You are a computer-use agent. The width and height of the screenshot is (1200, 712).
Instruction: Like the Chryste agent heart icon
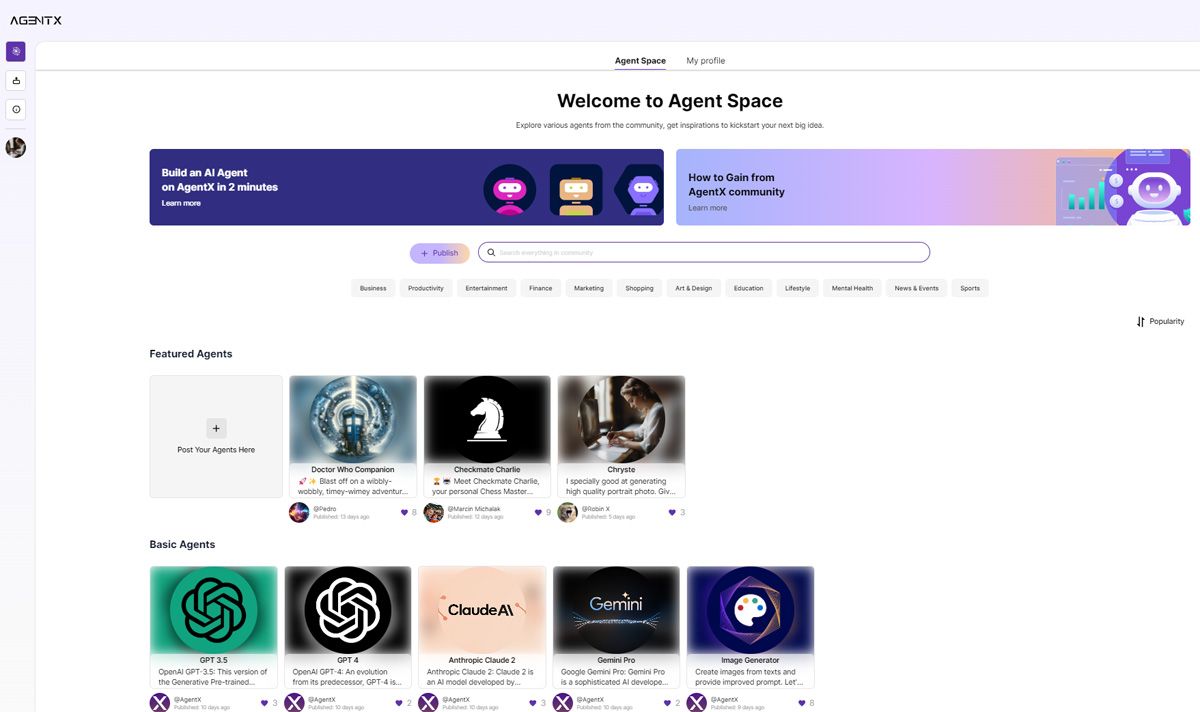(x=672, y=512)
